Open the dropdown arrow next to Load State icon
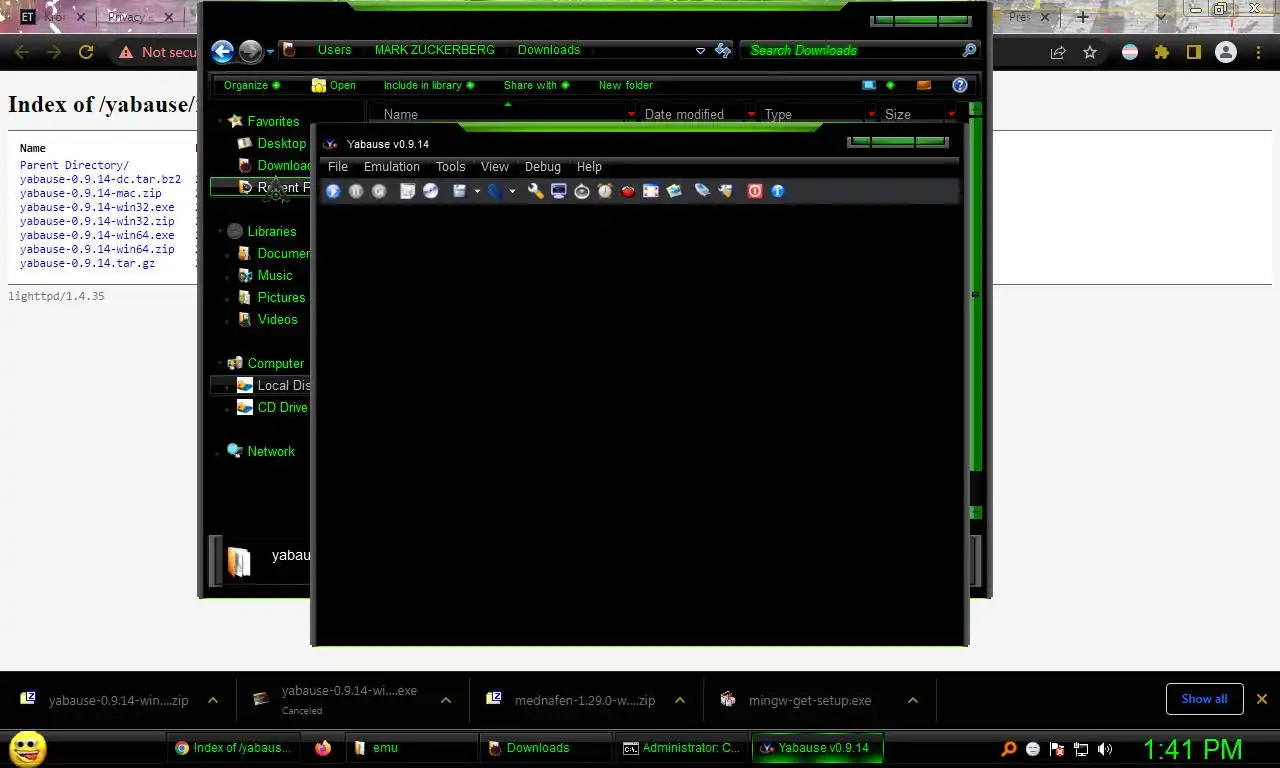The image size is (1280, 768). pos(512,191)
